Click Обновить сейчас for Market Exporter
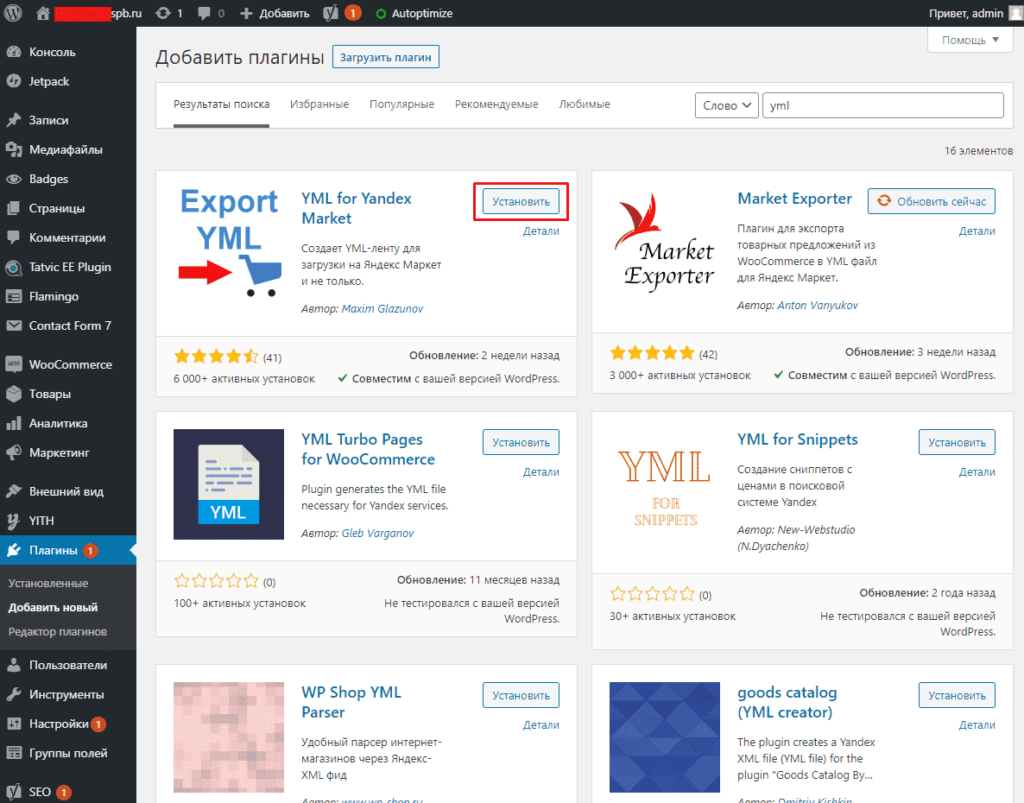The image size is (1024, 803). click(x=931, y=201)
